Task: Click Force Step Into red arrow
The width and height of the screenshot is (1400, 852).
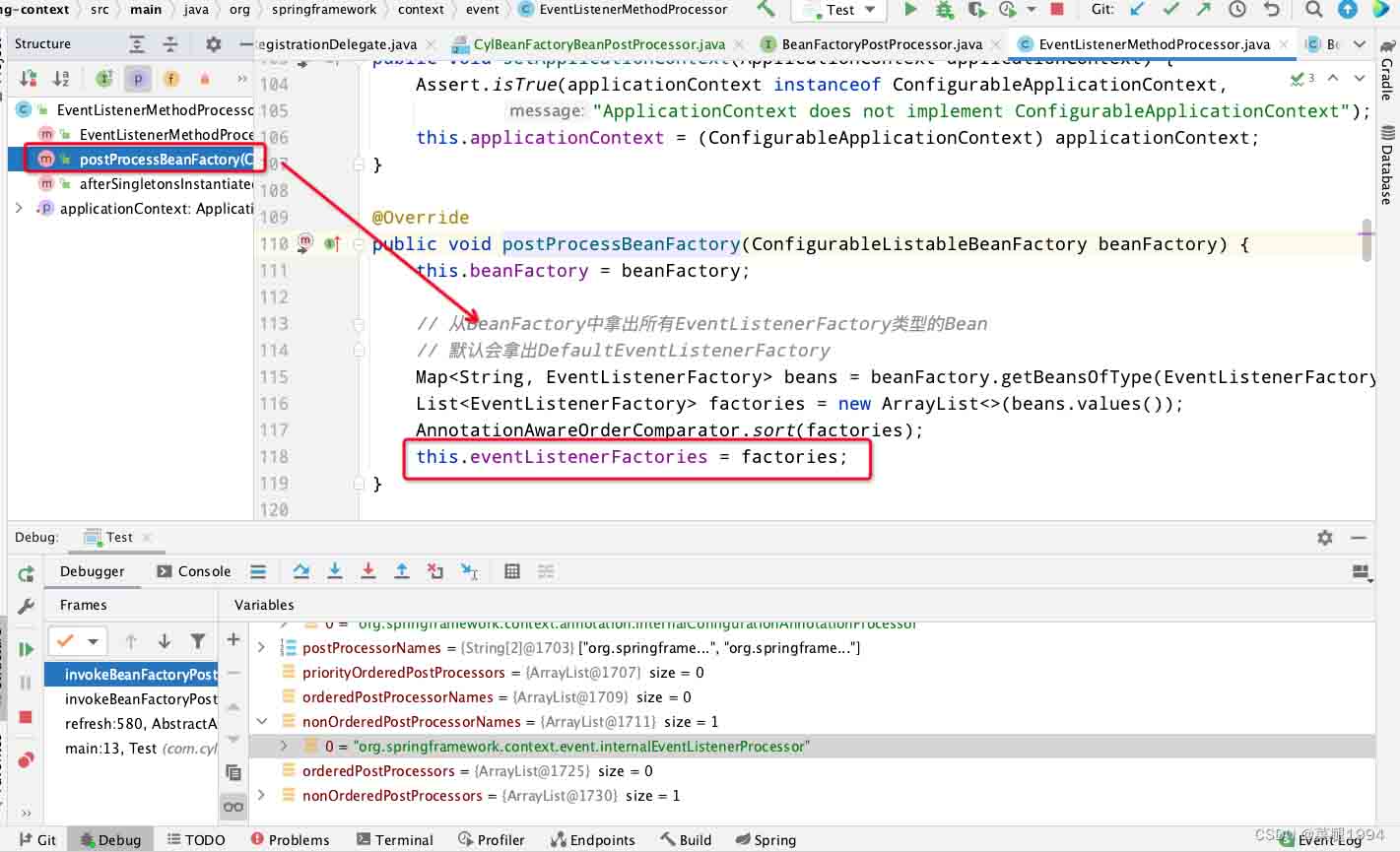Action: (x=368, y=571)
